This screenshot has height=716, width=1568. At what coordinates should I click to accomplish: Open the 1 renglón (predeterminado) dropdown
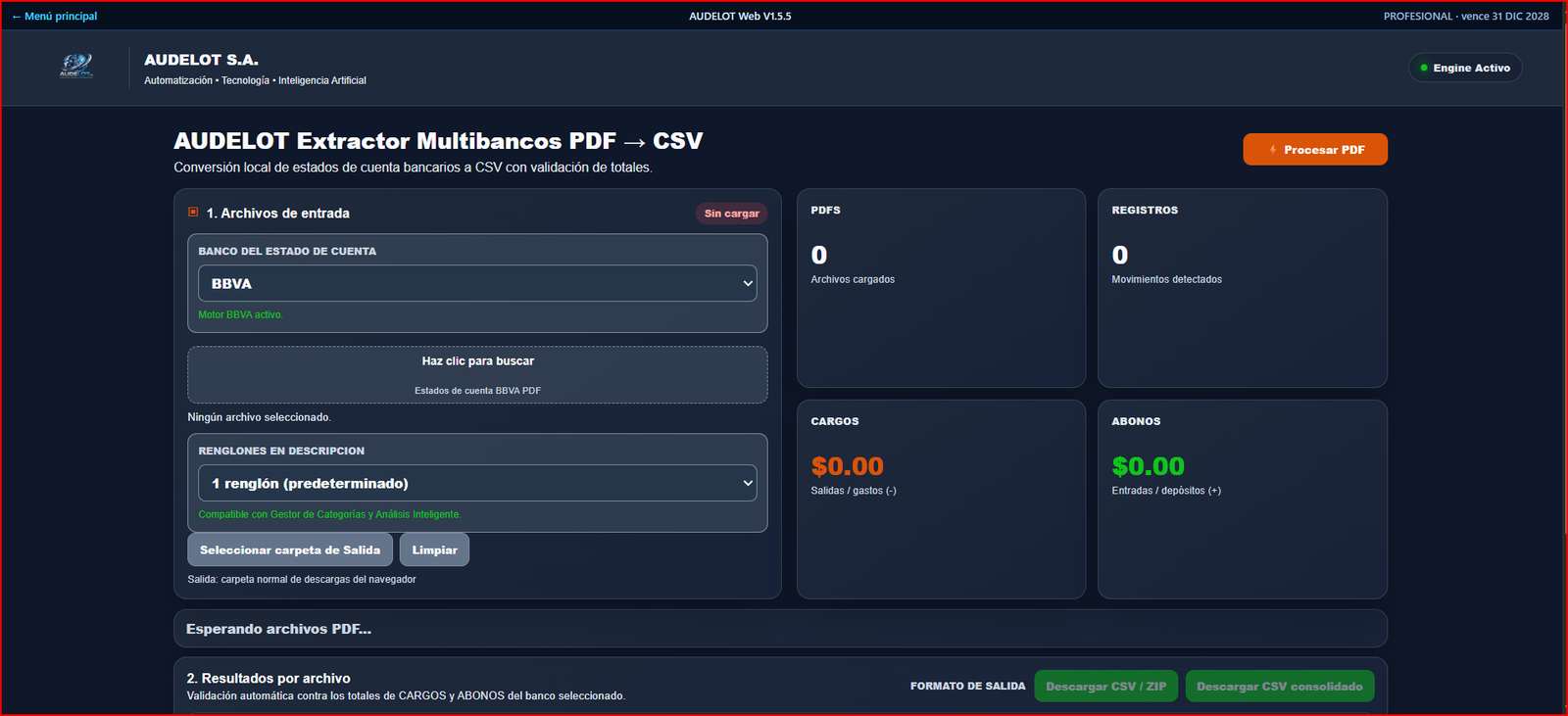click(477, 483)
